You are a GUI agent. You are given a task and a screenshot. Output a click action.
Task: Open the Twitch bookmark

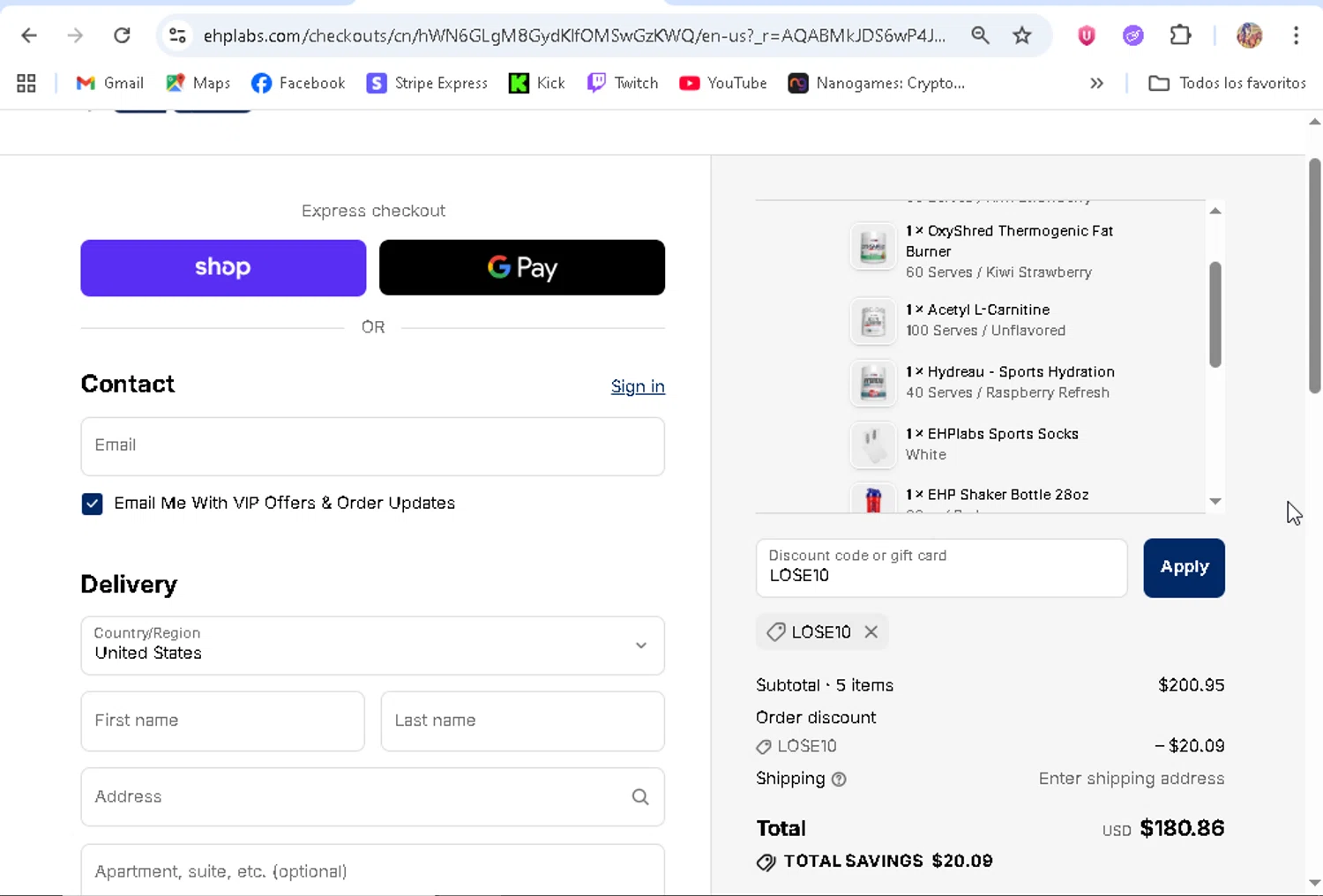point(623,83)
